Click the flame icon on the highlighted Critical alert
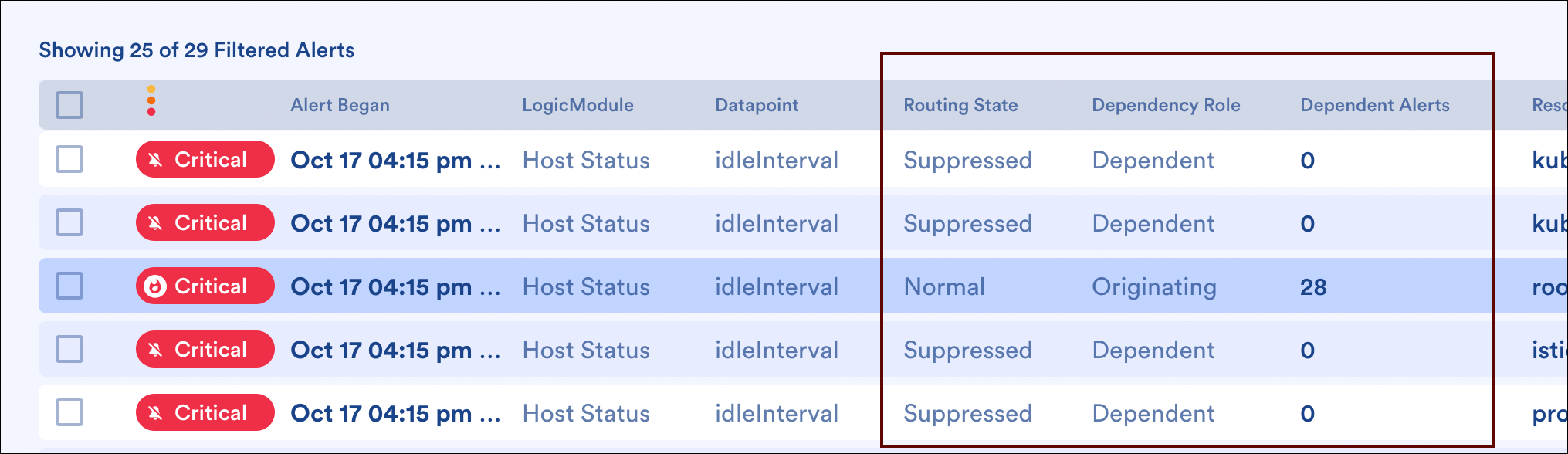 155,286
